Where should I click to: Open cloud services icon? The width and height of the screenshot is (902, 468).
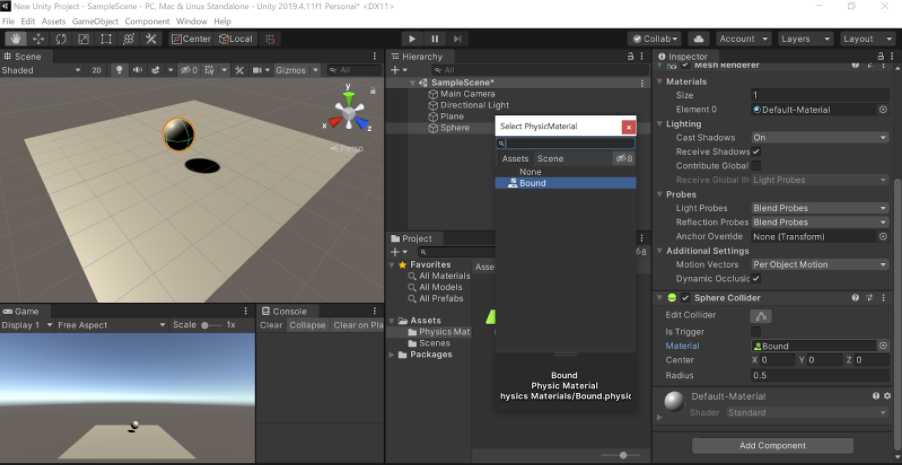pos(698,39)
